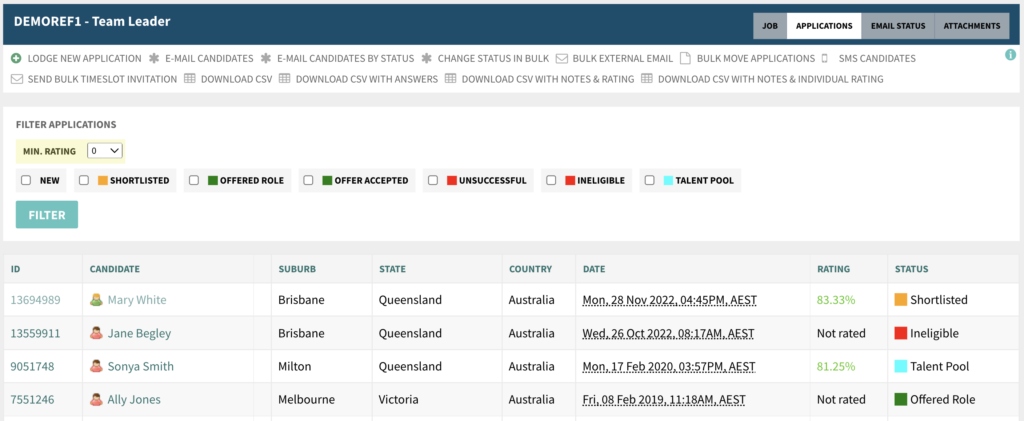Click Mary White's green avatar icon
The width and height of the screenshot is (1024, 421).
coord(97,300)
